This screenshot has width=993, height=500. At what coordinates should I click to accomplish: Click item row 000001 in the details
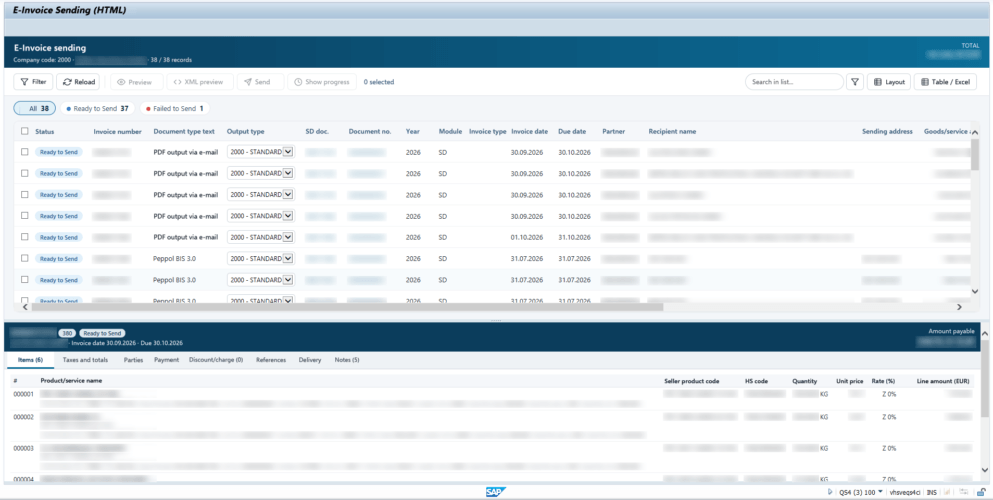pos(493,397)
